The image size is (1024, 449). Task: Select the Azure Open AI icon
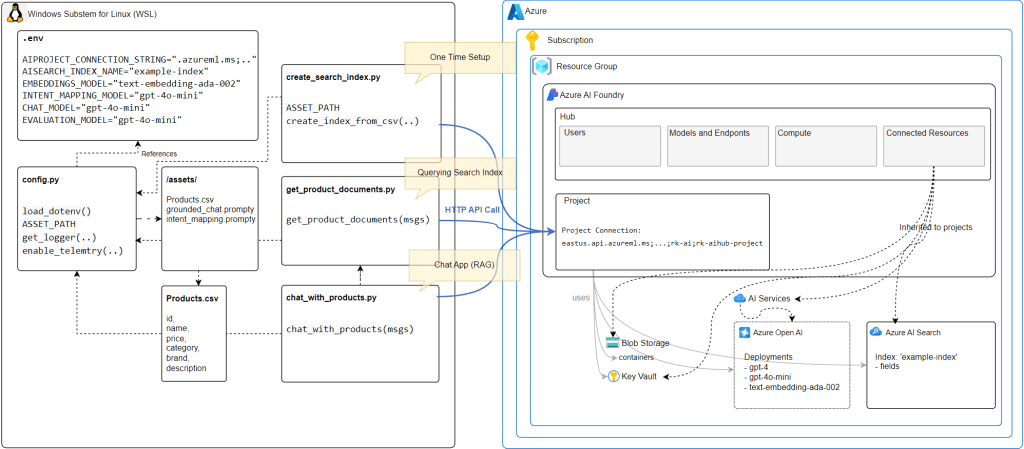point(745,331)
